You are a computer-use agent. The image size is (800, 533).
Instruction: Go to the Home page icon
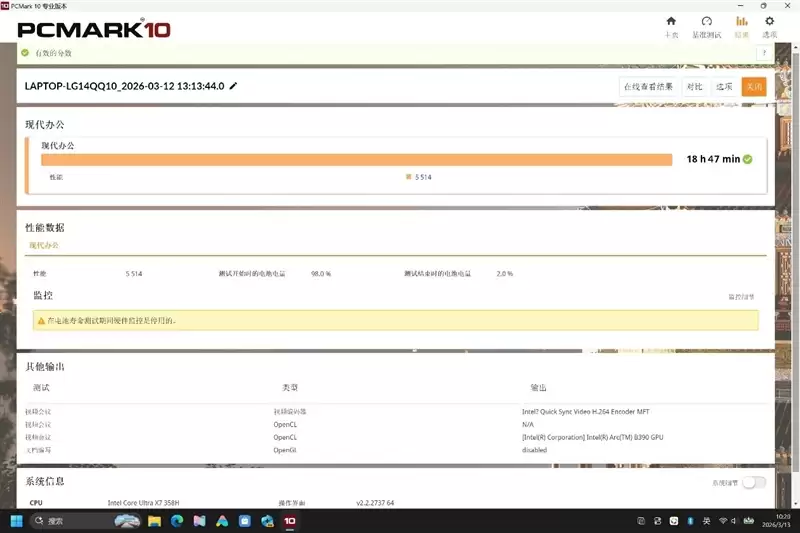click(671, 21)
